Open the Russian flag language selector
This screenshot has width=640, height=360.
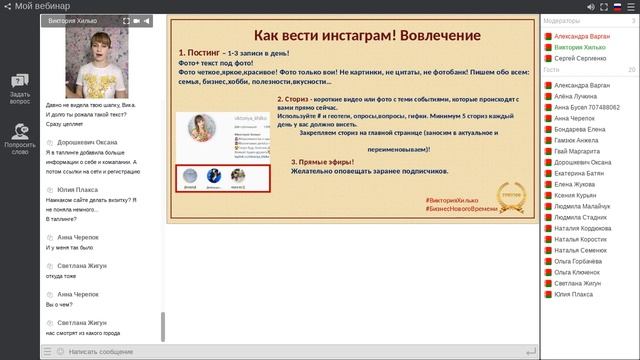click(x=618, y=7)
